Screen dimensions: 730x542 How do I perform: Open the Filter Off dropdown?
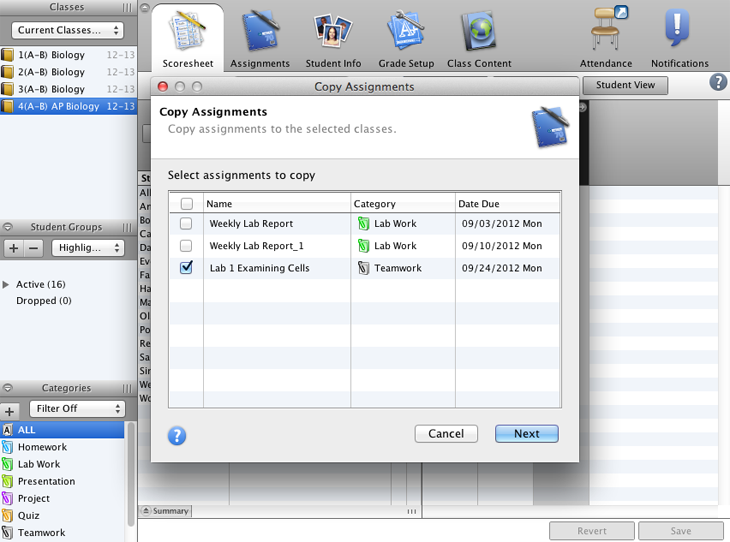coord(76,409)
